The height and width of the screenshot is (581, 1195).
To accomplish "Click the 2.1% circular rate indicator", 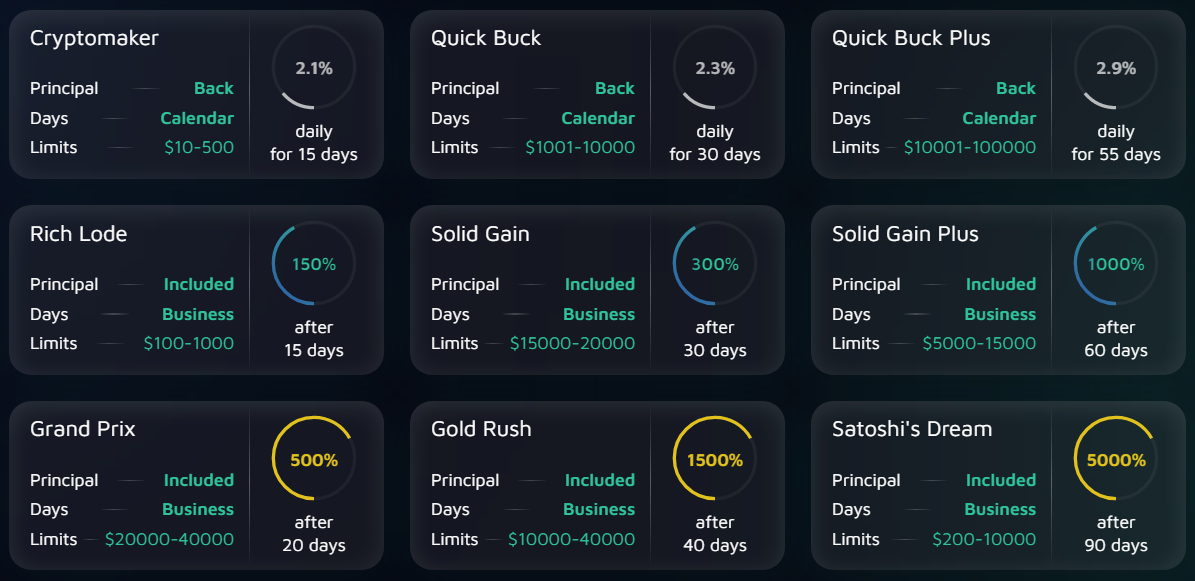I will pos(314,68).
